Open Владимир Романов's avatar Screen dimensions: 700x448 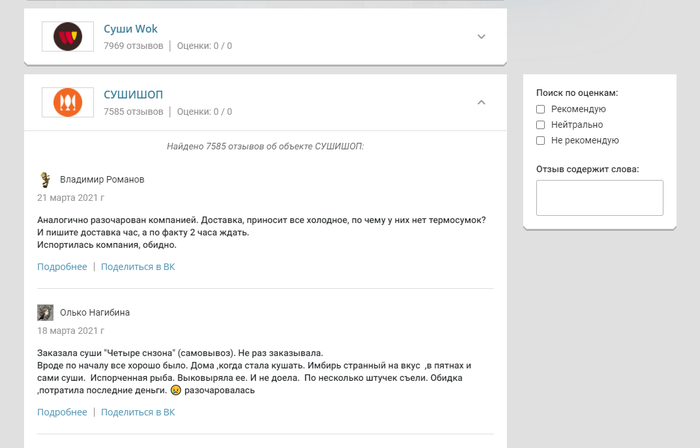coord(45,179)
